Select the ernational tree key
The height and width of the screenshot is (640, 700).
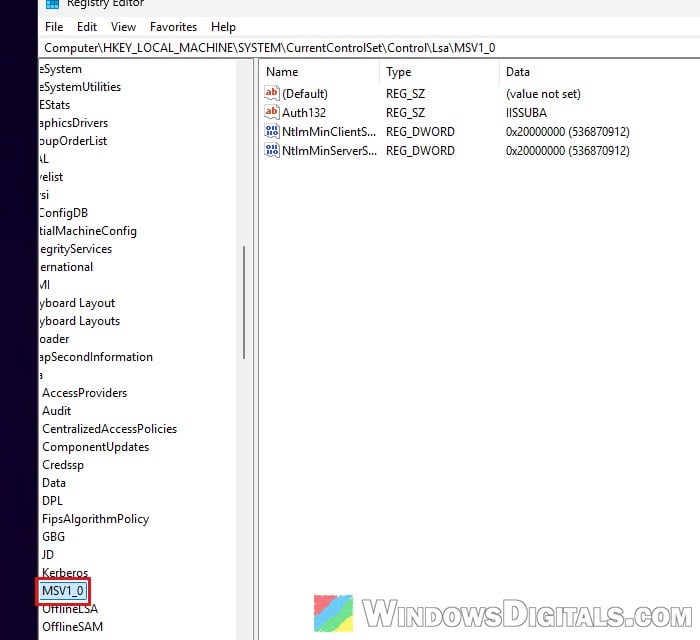66,267
